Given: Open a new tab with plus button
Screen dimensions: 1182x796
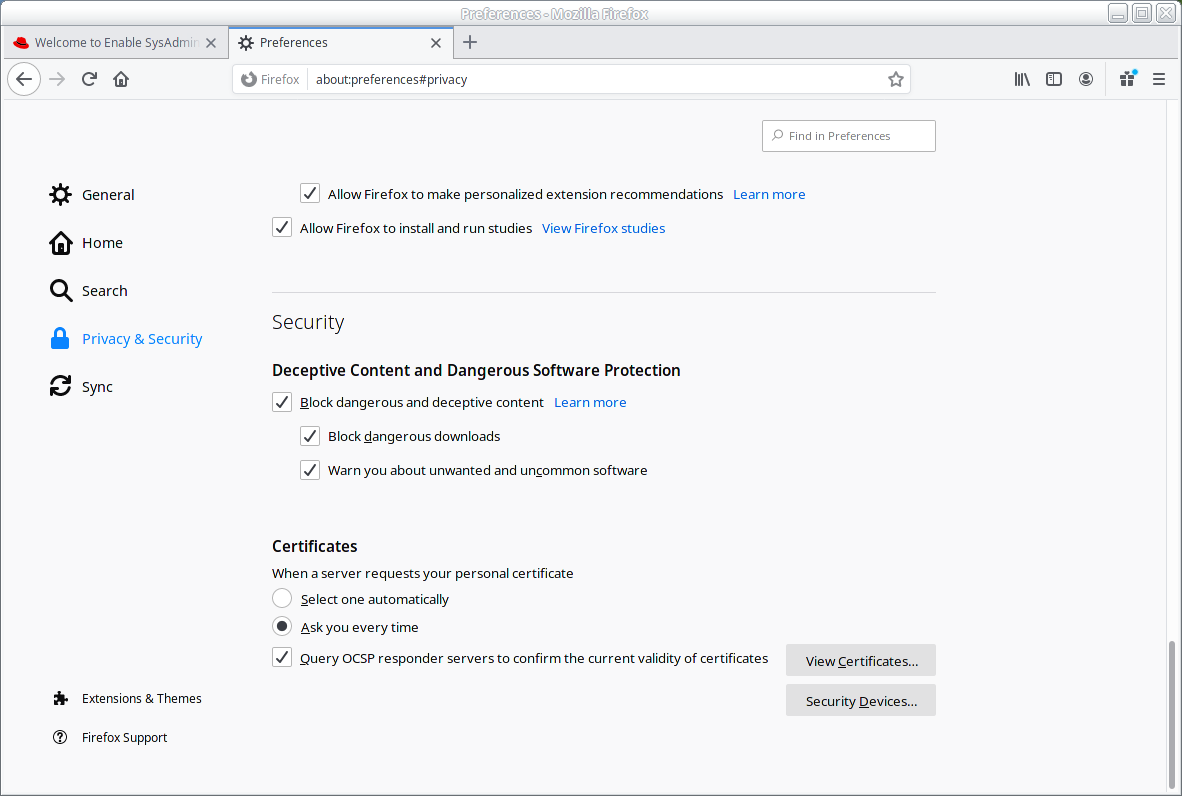Looking at the screenshot, I should 470,42.
